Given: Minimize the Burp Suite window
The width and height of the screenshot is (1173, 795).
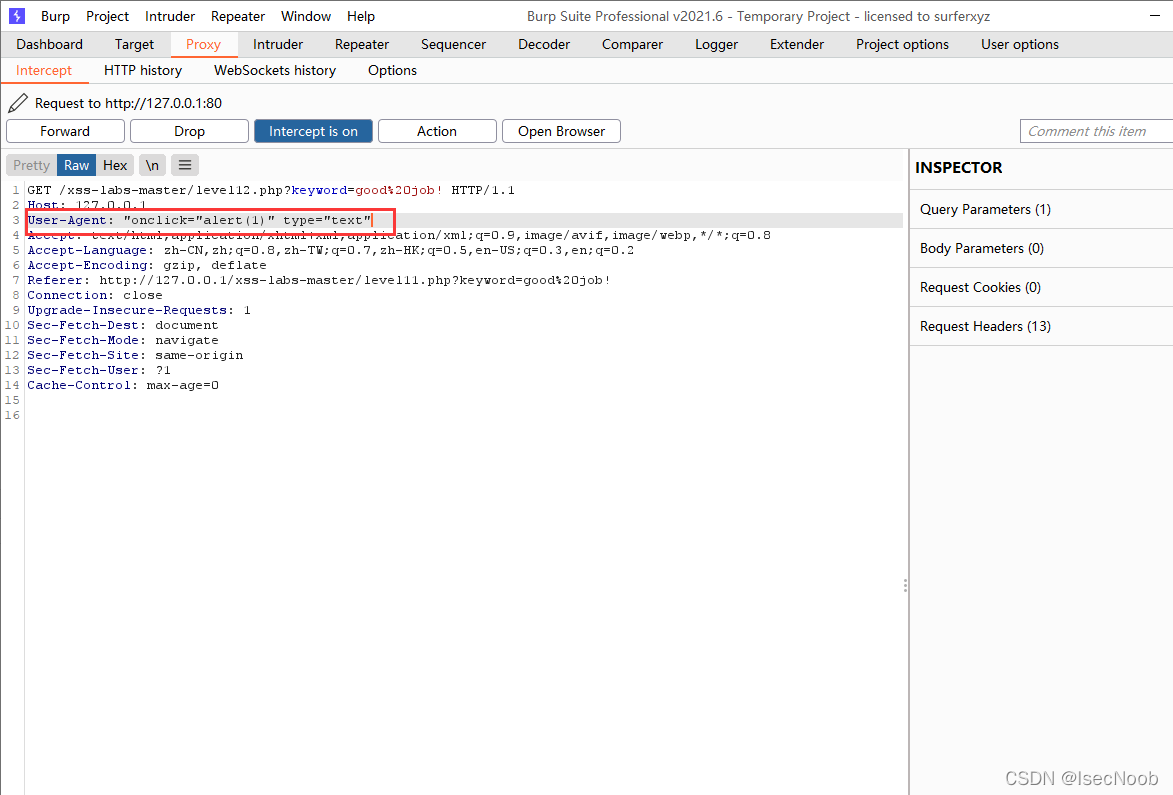Looking at the screenshot, I should pyautogui.click(x=1154, y=16).
